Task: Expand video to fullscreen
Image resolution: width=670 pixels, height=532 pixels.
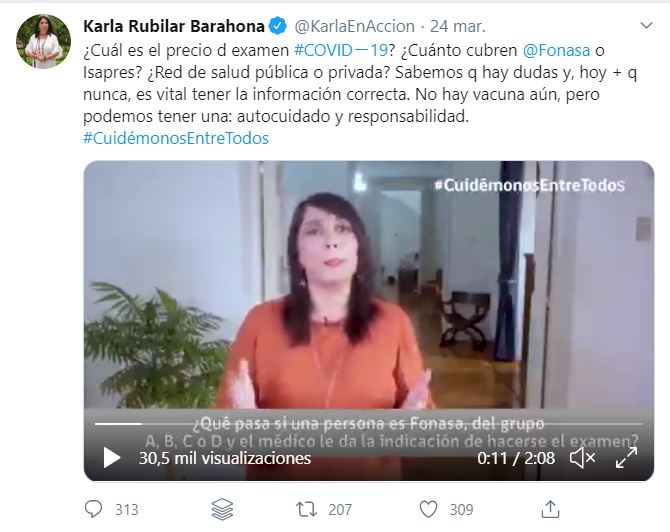Action: [626, 458]
